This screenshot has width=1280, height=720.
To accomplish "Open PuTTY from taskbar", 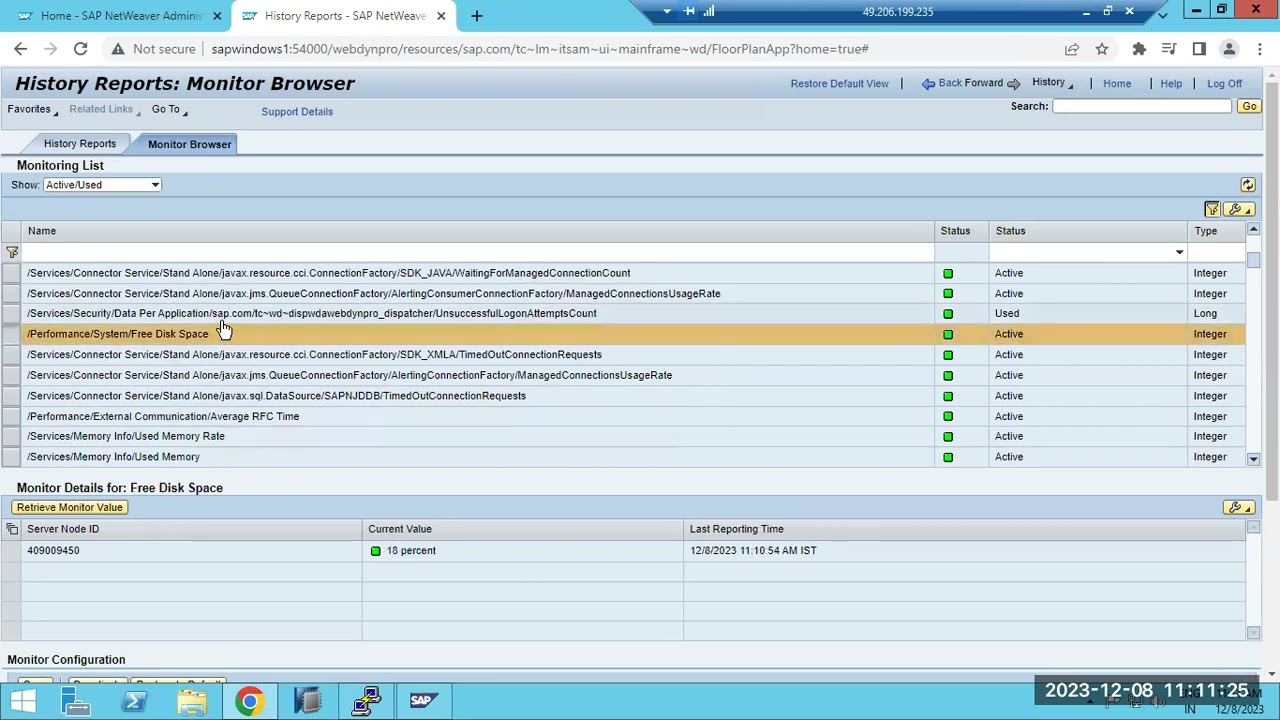I will [366, 701].
